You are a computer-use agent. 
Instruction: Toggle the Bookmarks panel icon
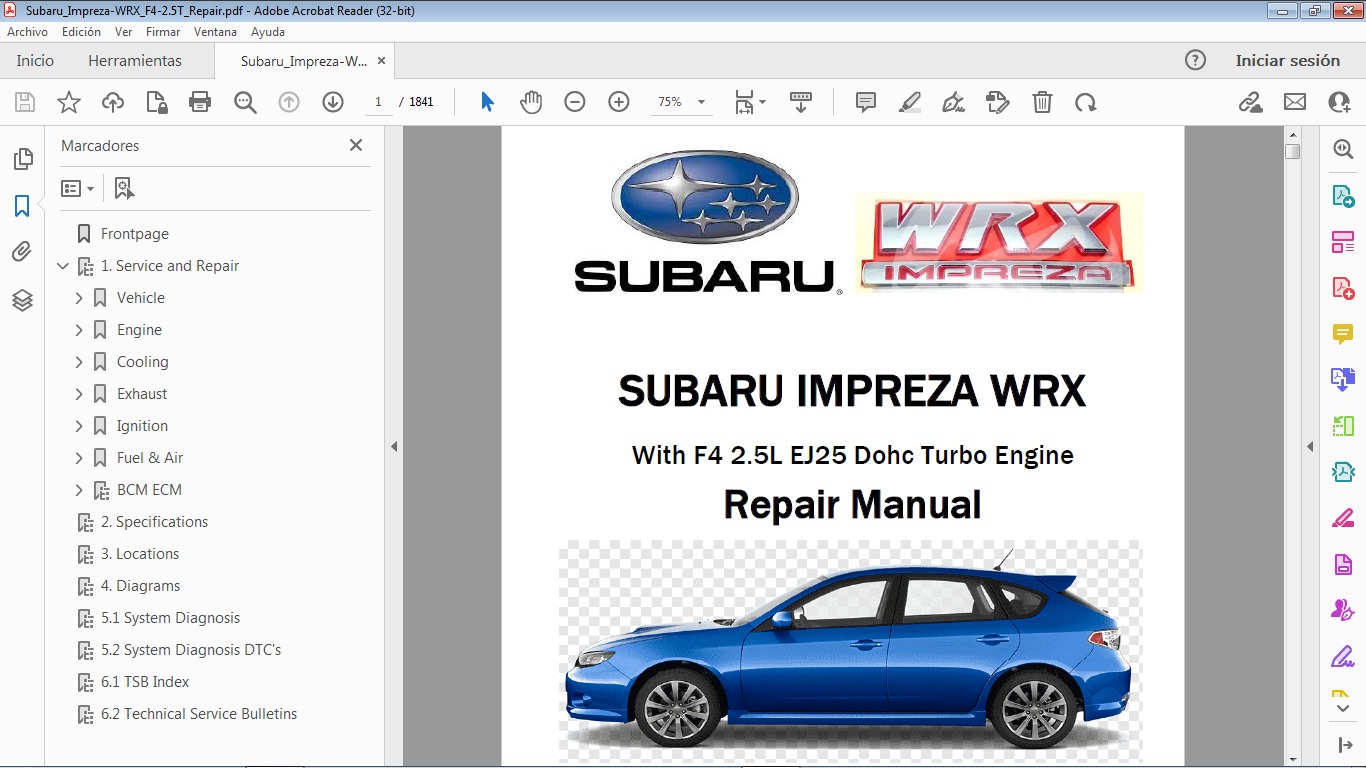tap(22, 206)
